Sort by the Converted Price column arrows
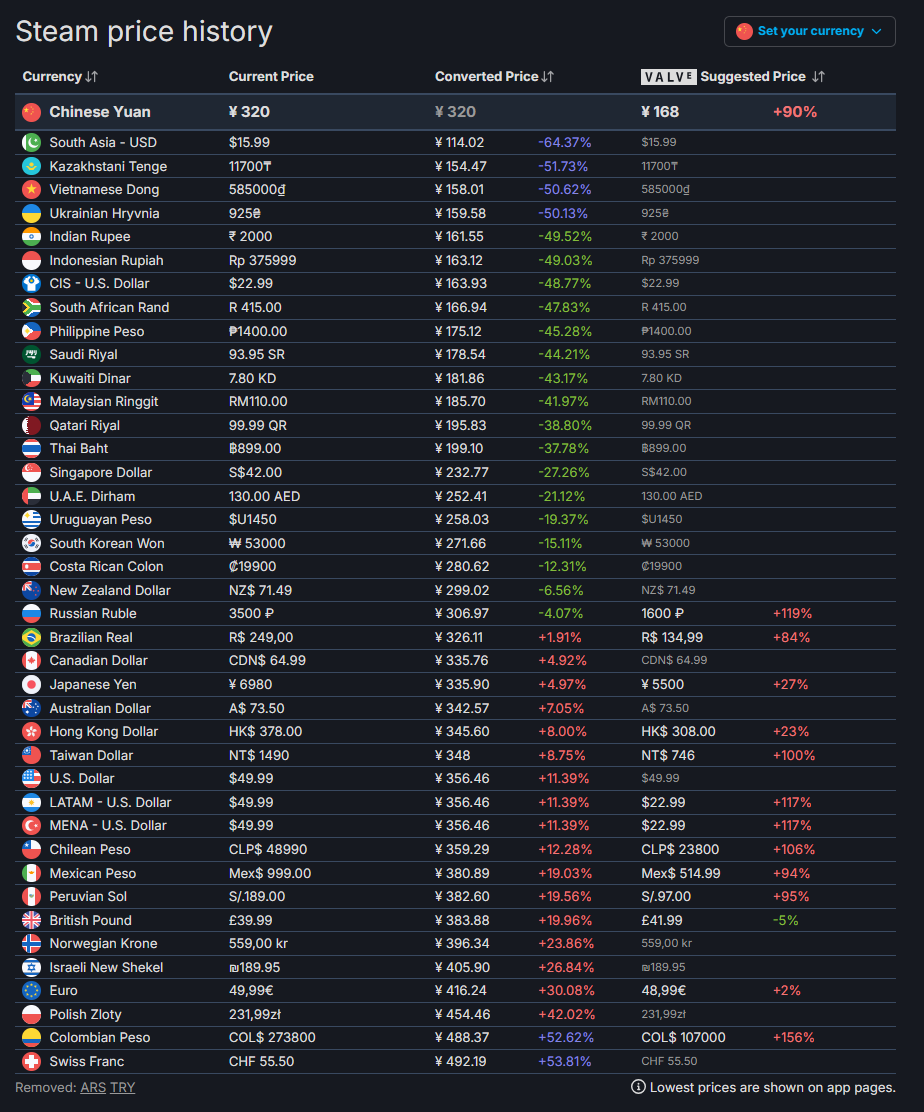 click(547, 77)
